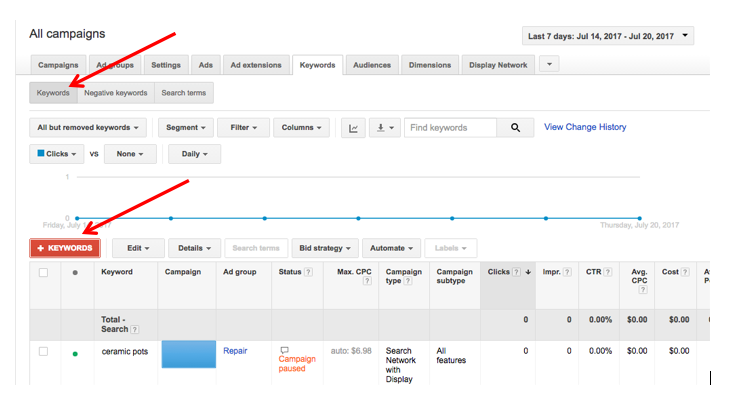This screenshot has width=739, height=411.
Task: Open the date range dropdown
Action: [607, 37]
